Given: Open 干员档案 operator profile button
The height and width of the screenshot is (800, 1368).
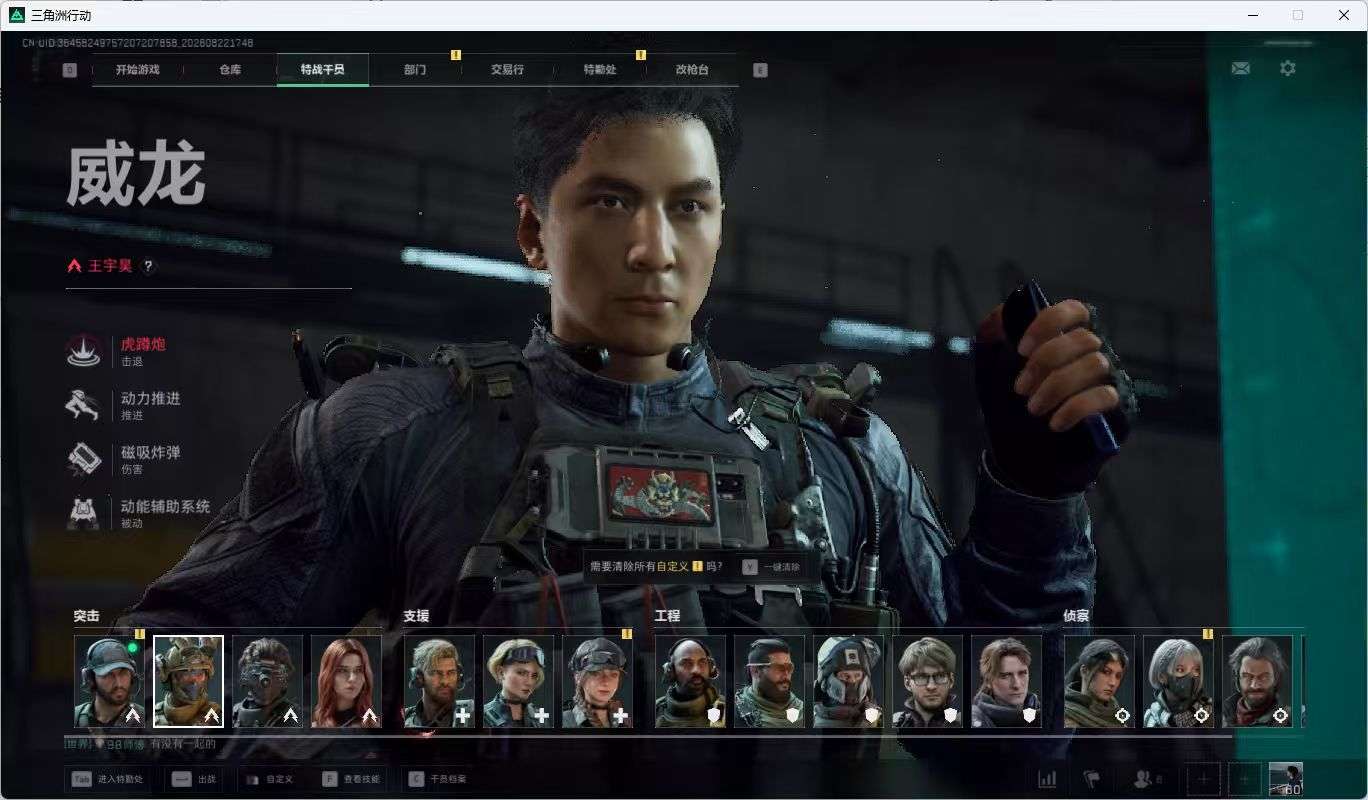Looking at the screenshot, I should 437,779.
